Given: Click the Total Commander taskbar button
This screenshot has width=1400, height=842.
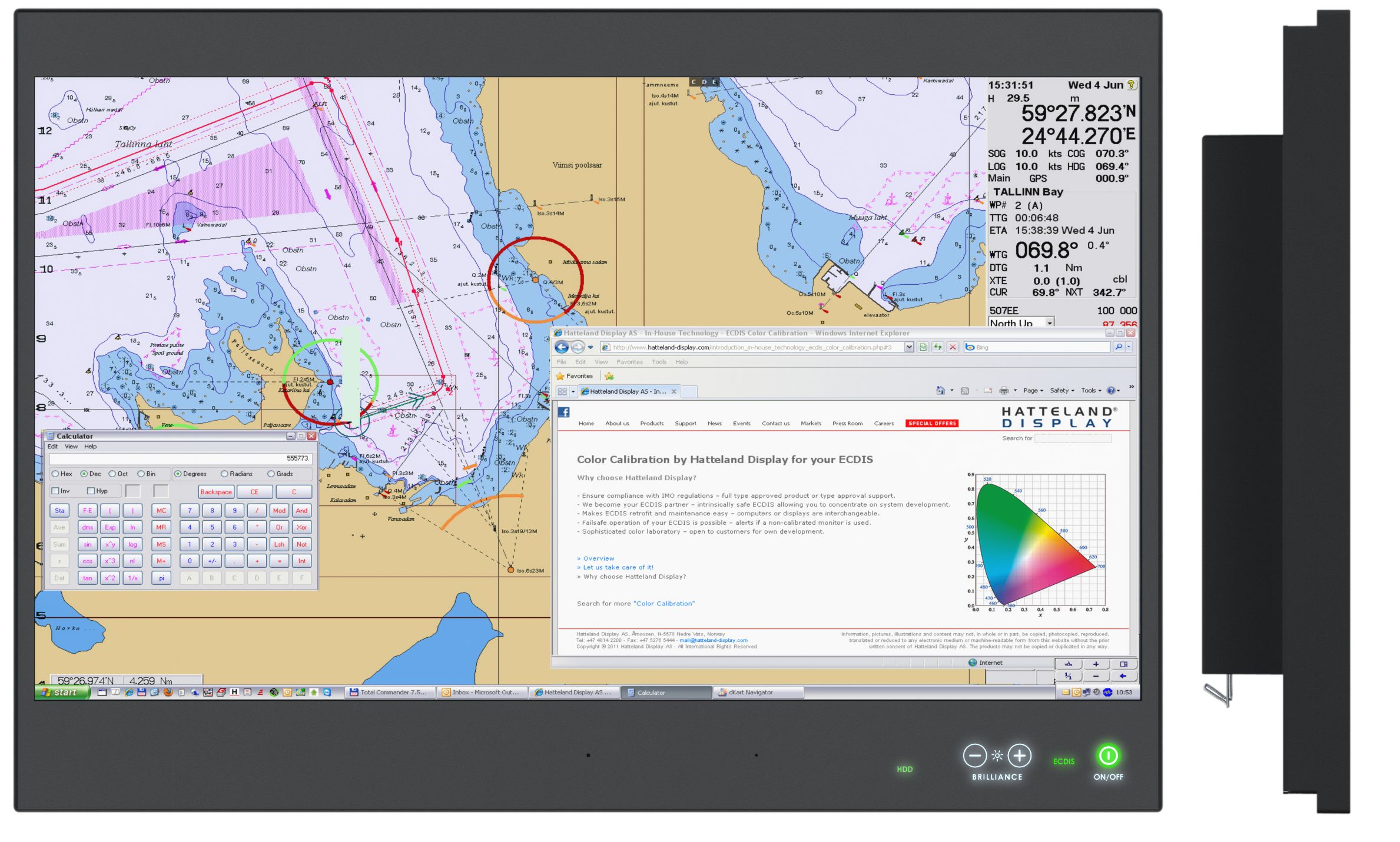Looking at the screenshot, I should coord(390,692).
